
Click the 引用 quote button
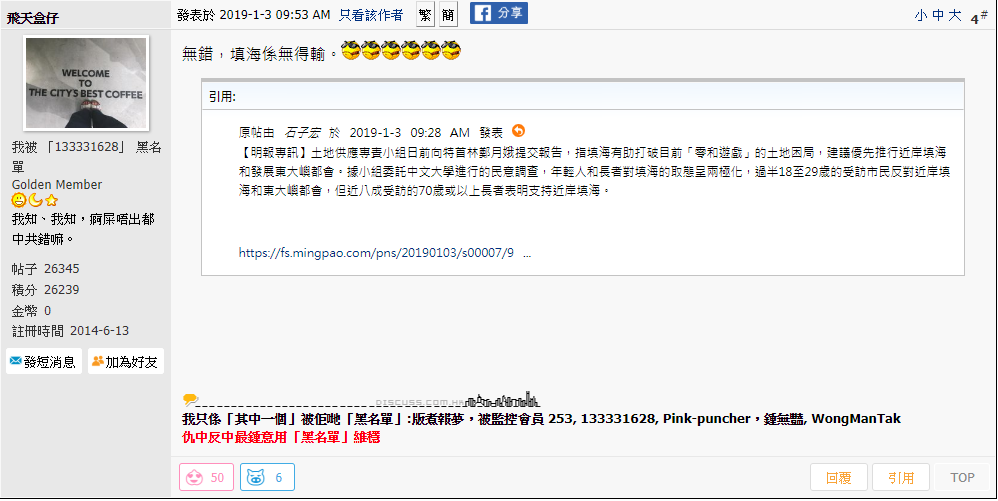901,477
